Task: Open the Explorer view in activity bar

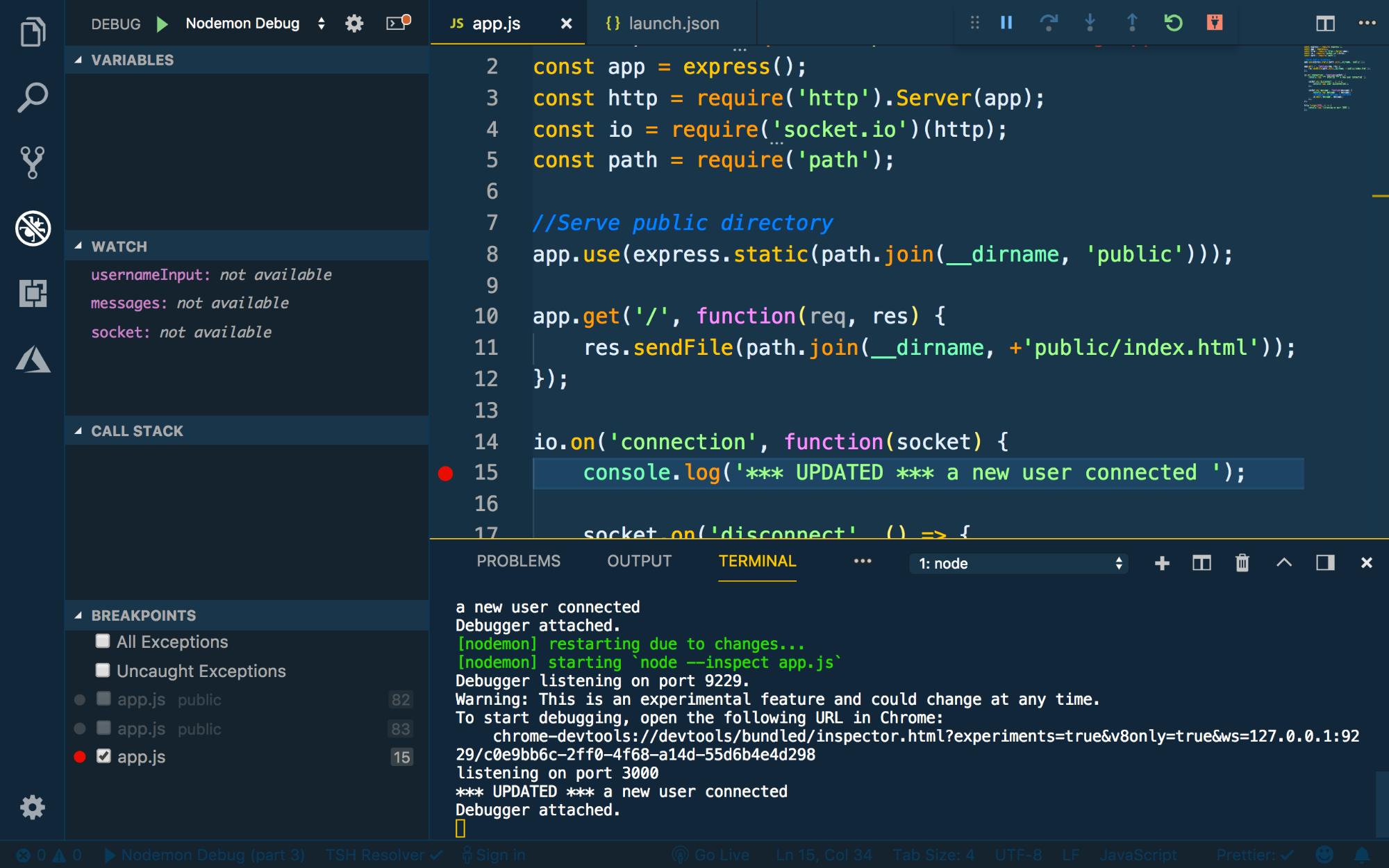Action: (x=33, y=32)
